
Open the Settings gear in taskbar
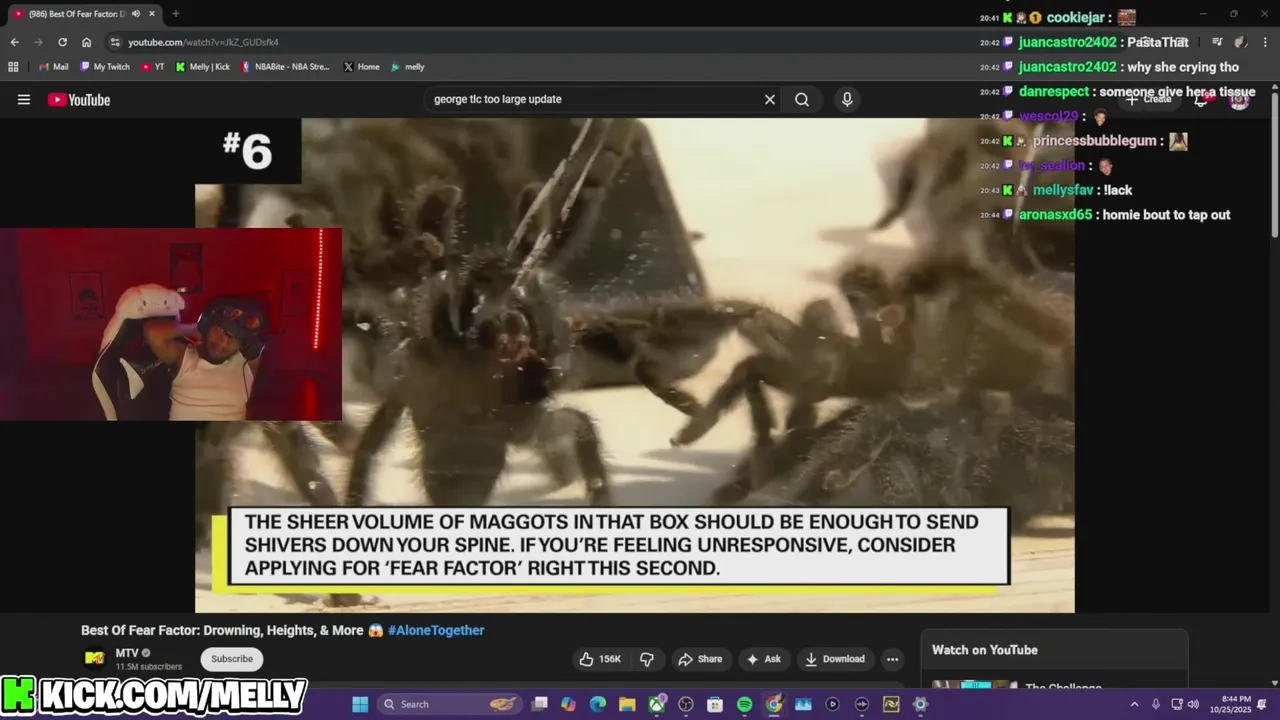920,704
